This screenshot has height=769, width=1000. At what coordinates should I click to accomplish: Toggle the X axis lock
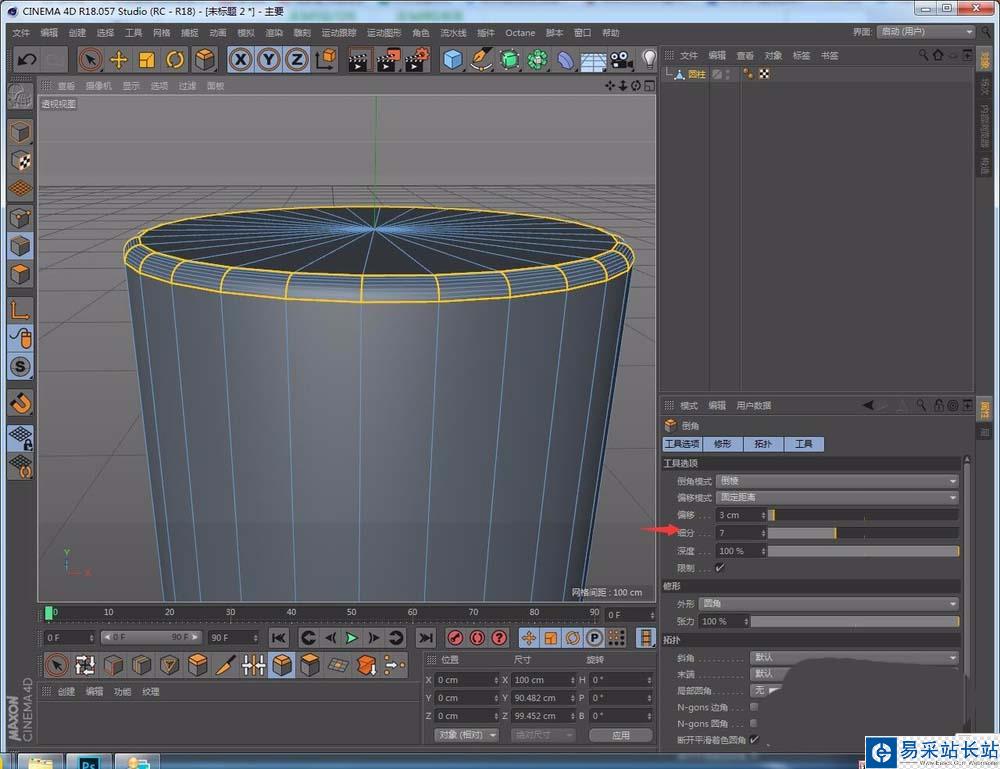click(x=240, y=59)
